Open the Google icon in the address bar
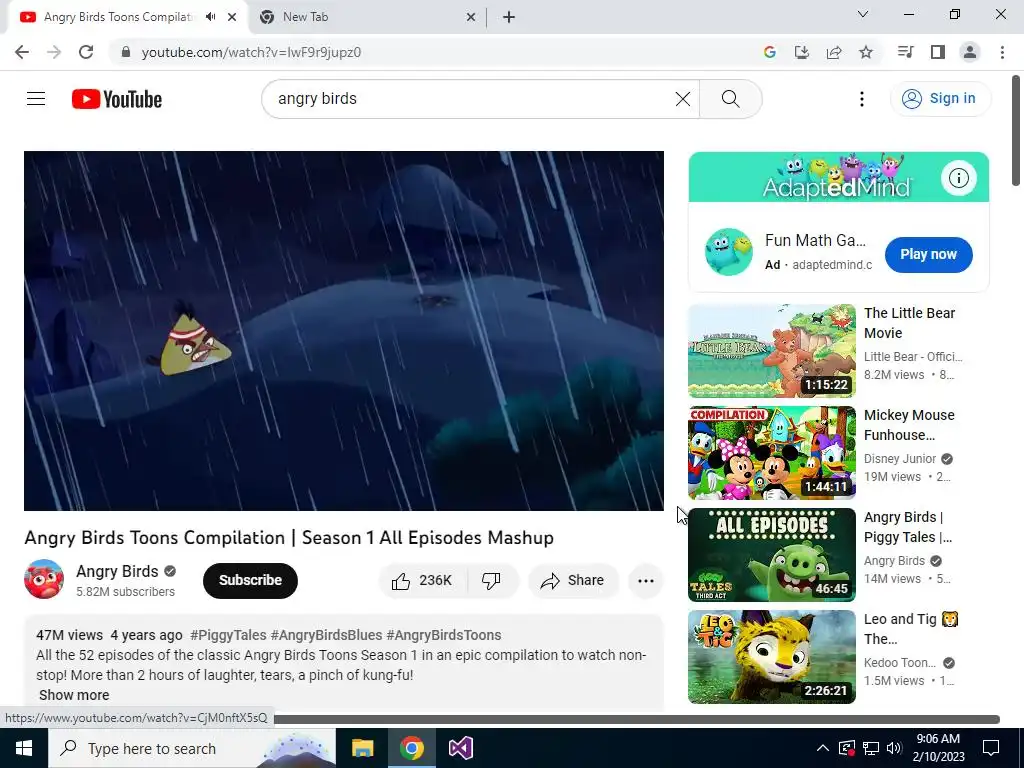1024x768 pixels. tap(769, 52)
